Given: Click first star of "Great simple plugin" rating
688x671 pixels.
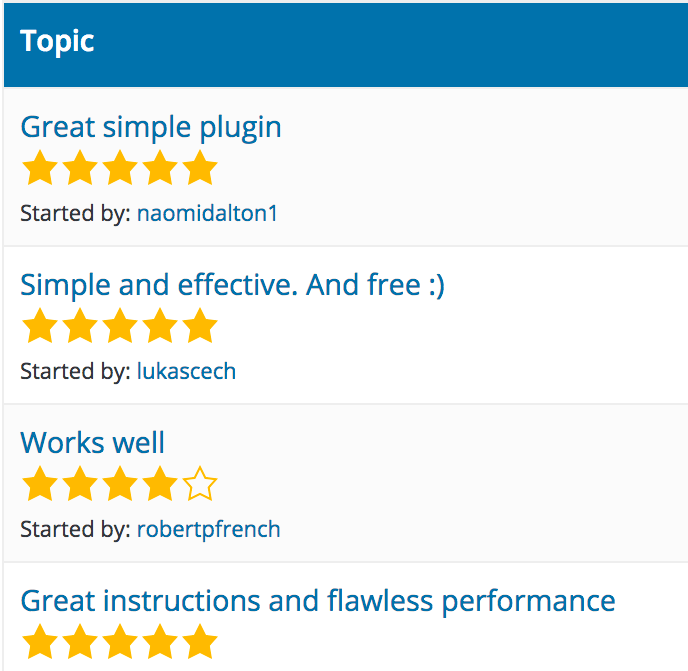Looking at the screenshot, I should [x=39, y=169].
